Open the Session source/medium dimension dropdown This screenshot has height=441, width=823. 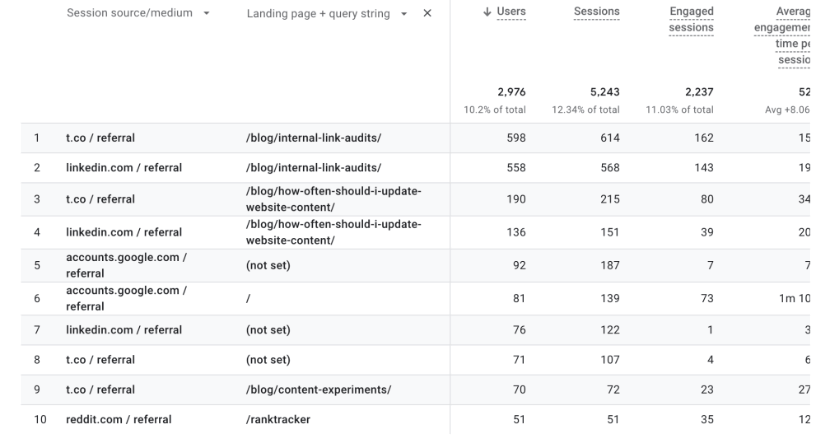click(205, 13)
